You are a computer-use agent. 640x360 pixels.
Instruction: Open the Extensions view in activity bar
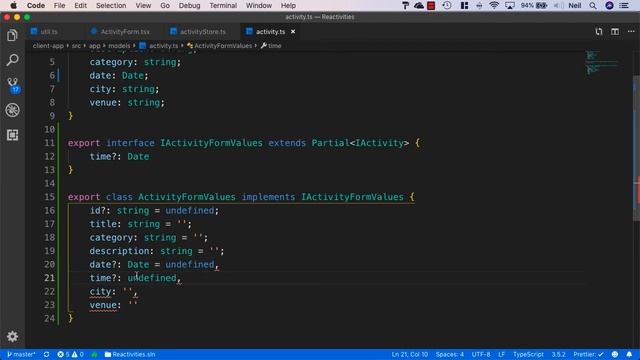pyautogui.click(x=12, y=135)
